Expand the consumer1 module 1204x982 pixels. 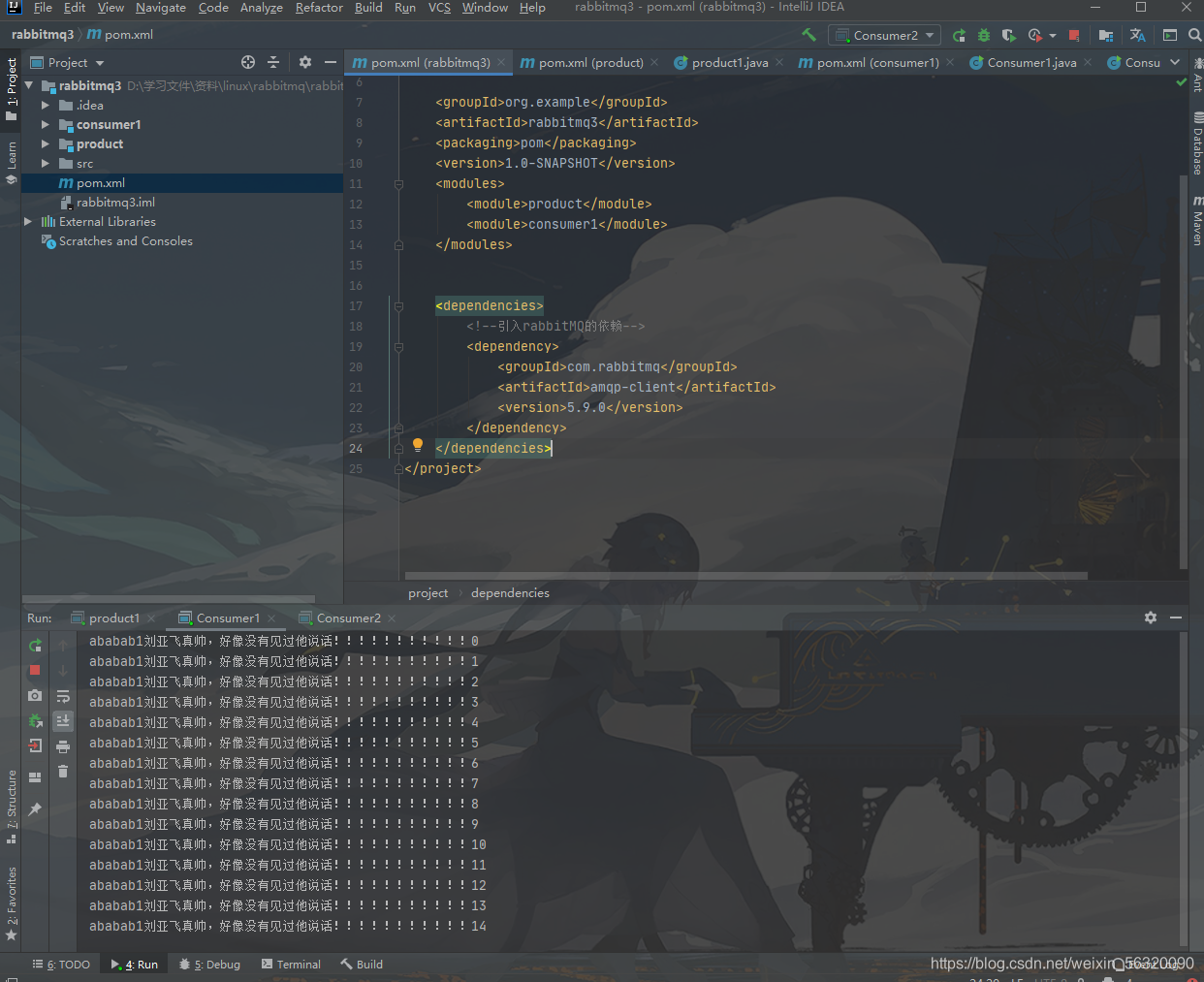click(45, 124)
